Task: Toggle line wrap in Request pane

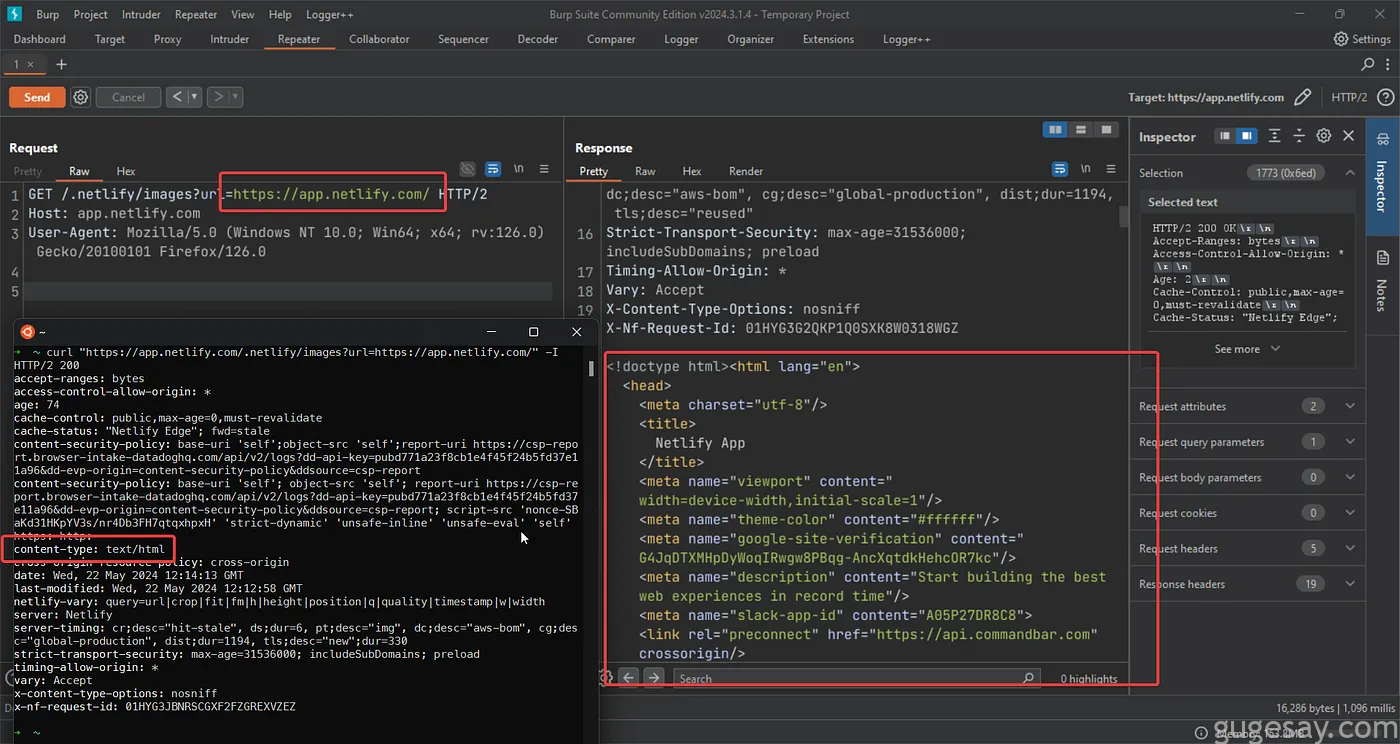Action: pos(492,169)
